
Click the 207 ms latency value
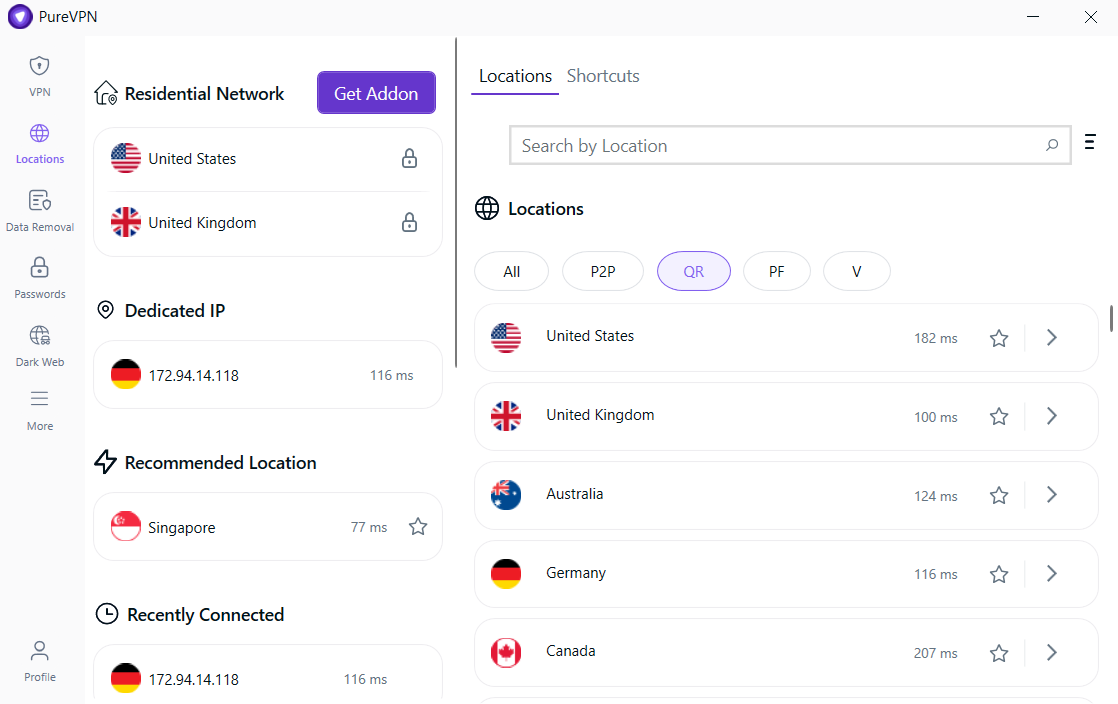point(935,653)
